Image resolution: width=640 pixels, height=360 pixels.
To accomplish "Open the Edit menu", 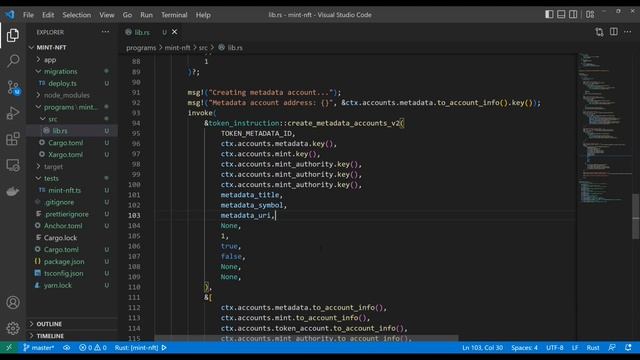I will click(48, 15).
